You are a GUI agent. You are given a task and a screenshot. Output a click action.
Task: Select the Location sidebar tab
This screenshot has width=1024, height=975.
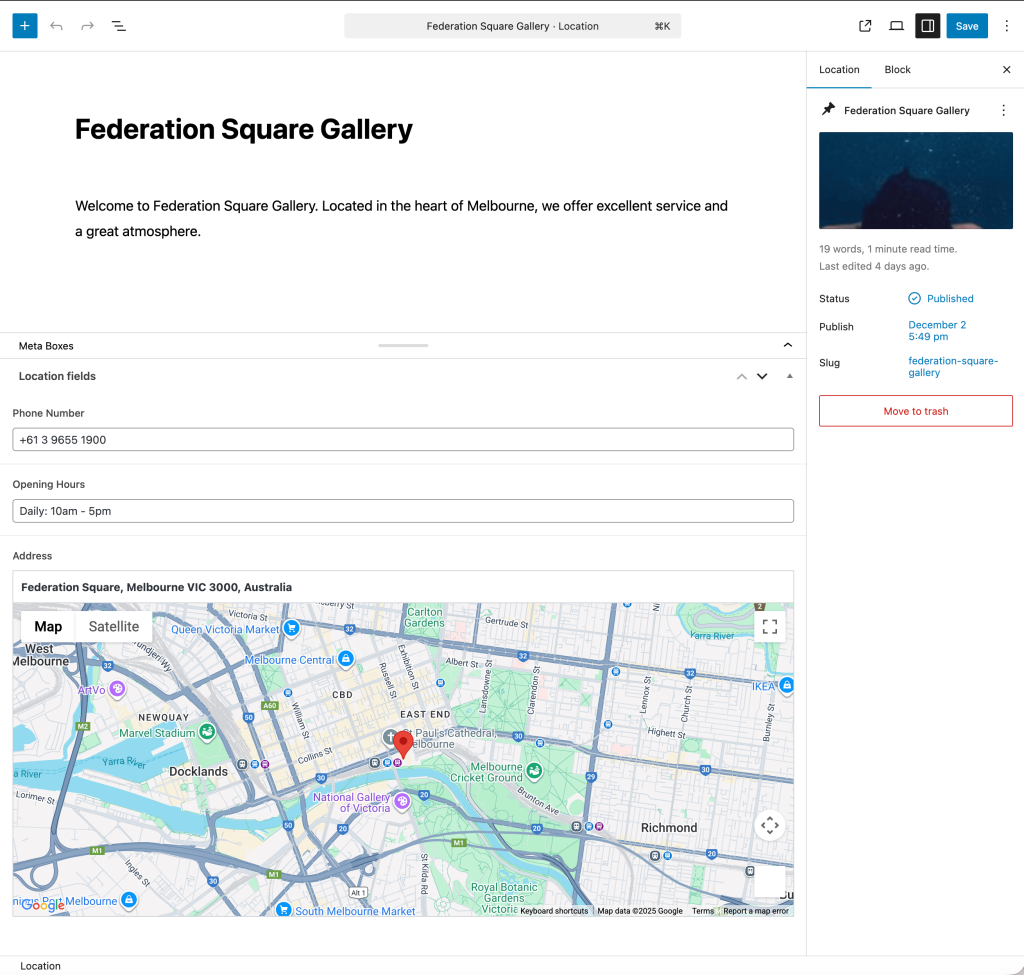pyautogui.click(x=839, y=70)
